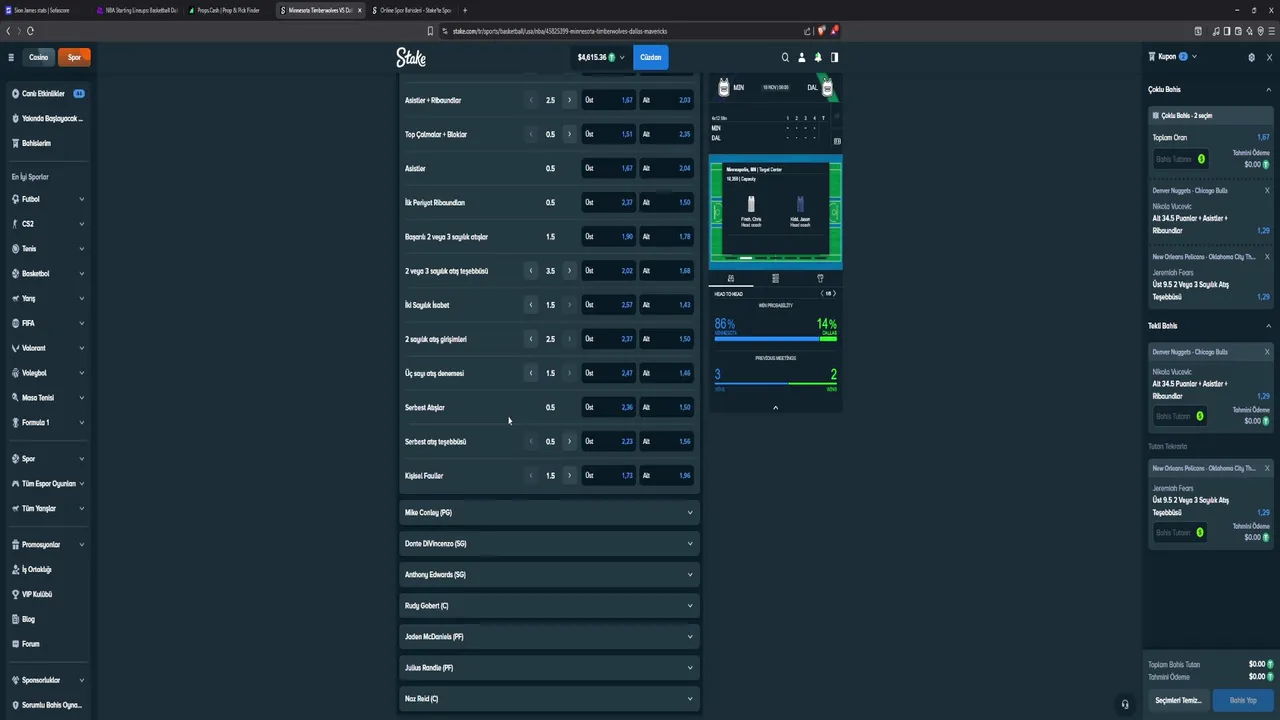Open the user profile icon
Image resolution: width=1280 pixels, height=720 pixels.
801,57
